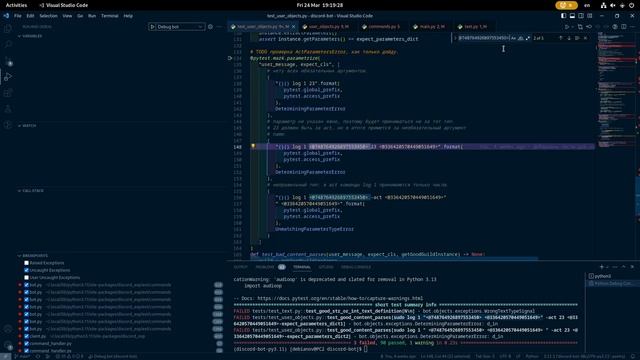Click Activities in top bar
This screenshot has height=360, width=640.
pyautogui.click(x=16, y=5)
